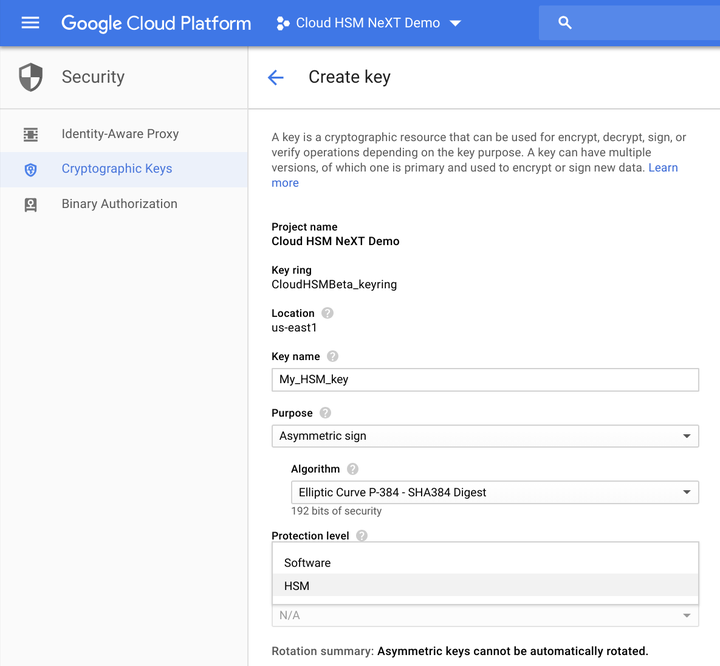Image resolution: width=720 pixels, height=666 pixels.
Task: Click the project hexagon icon beside Cloud HSM NeXT Demo
Action: (283, 23)
